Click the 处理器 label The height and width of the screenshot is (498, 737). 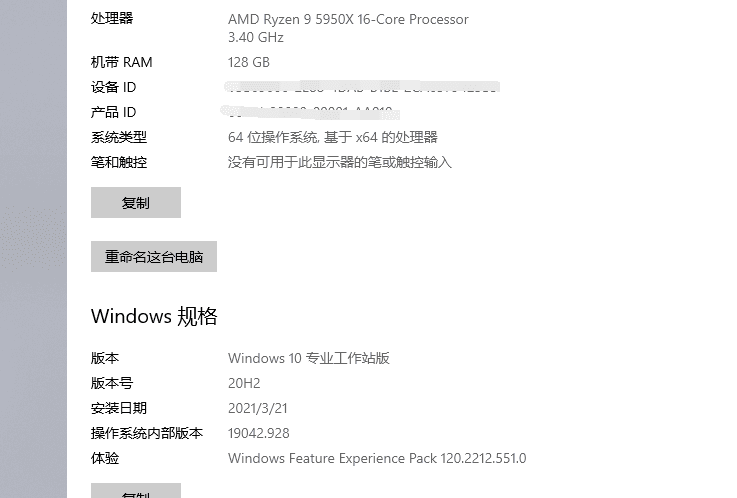point(112,18)
